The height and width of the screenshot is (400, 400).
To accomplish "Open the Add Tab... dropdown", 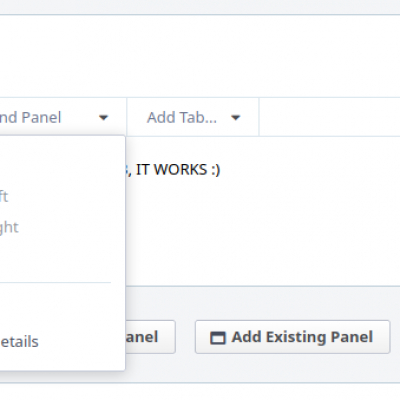I will pyautogui.click(x=193, y=117).
